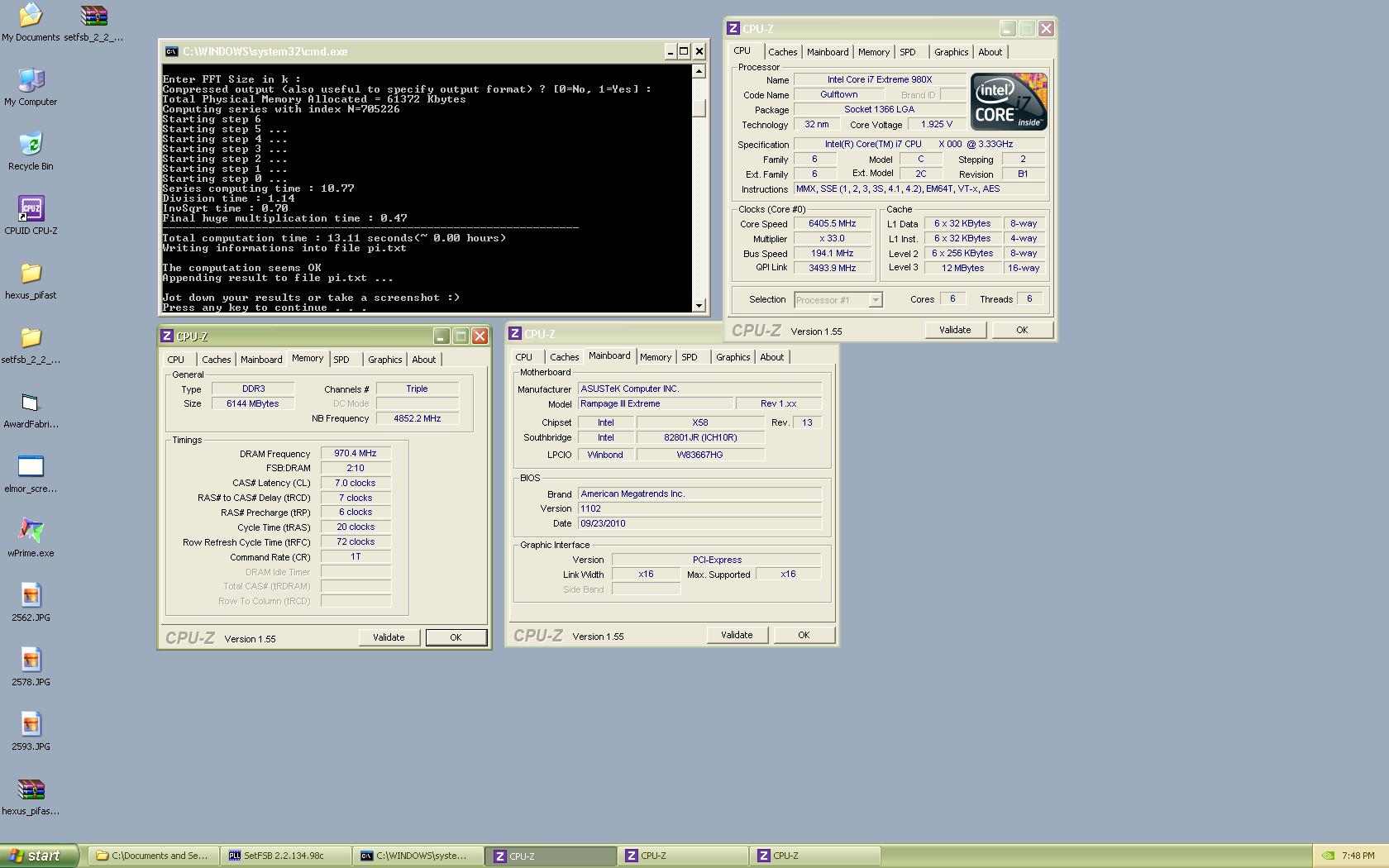Switch to the cmd.exe taskbar item
This screenshot has width=1389, height=868.
coord(418,856)
